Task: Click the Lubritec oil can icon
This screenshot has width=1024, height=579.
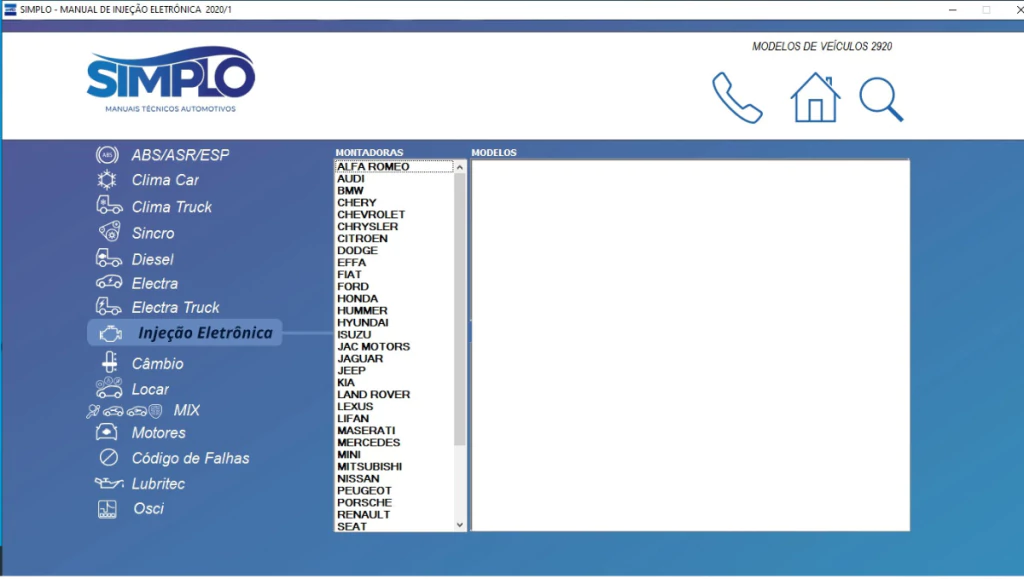Action: pos(109,483)
